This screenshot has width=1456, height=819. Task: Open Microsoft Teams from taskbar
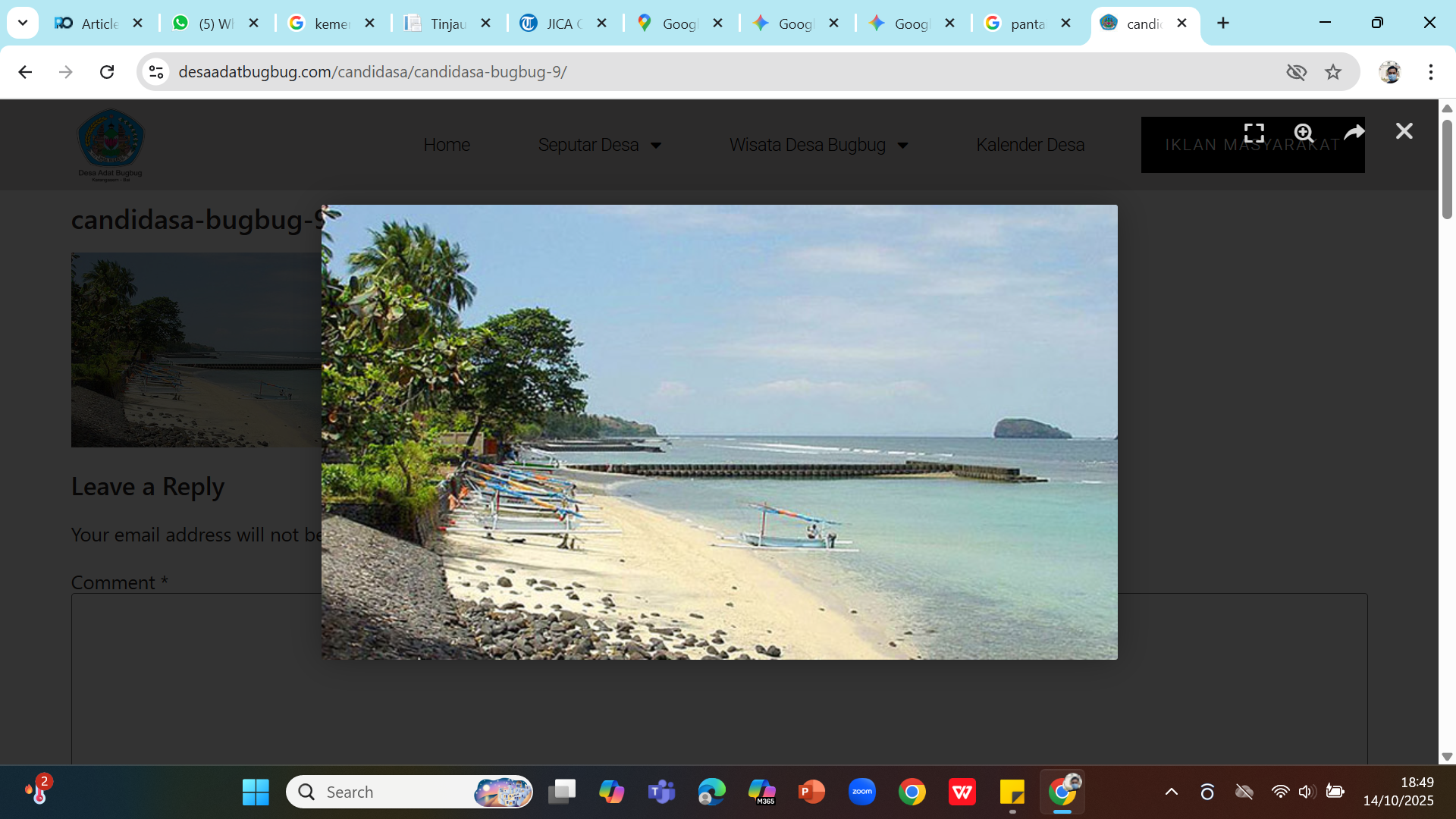click(661, 792)
